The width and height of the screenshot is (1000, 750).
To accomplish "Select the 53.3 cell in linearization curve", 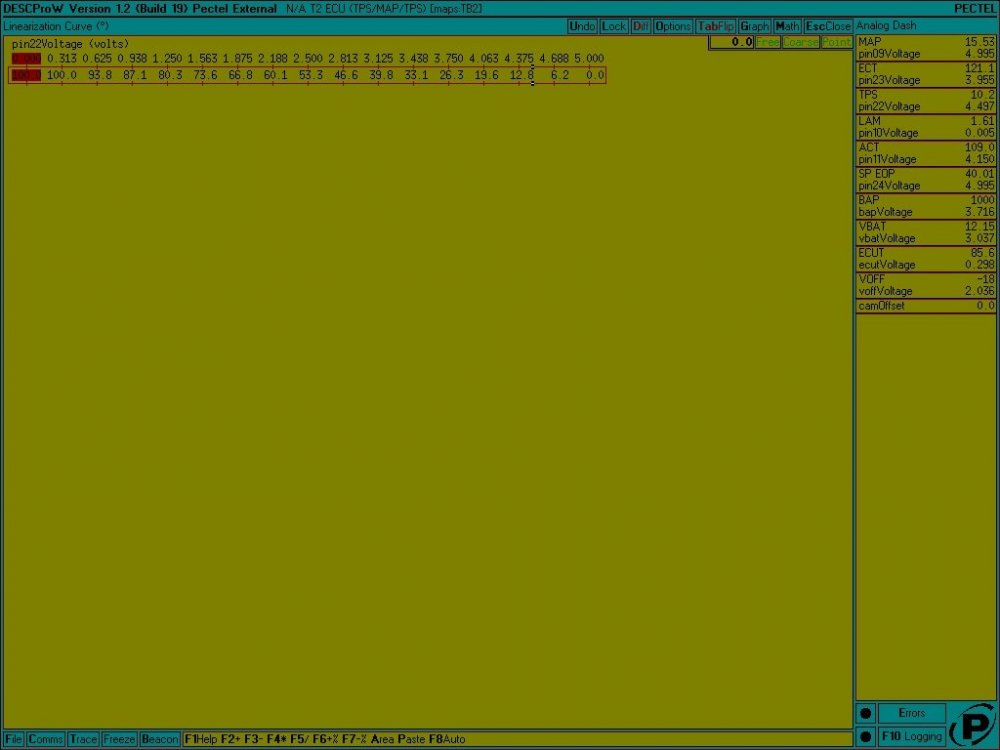I will pos(310,75).
